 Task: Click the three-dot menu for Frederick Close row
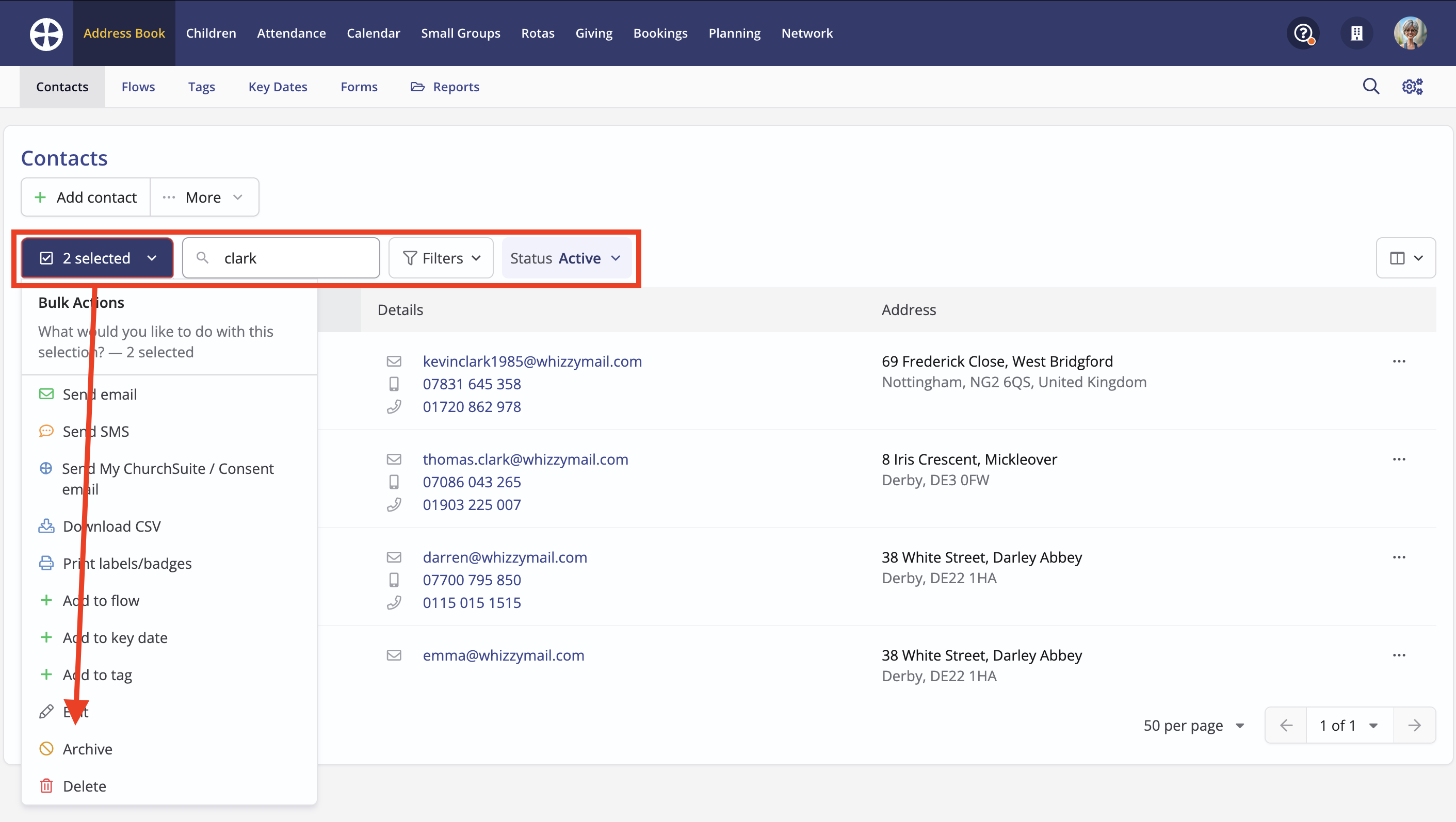tap(1399, 361)
